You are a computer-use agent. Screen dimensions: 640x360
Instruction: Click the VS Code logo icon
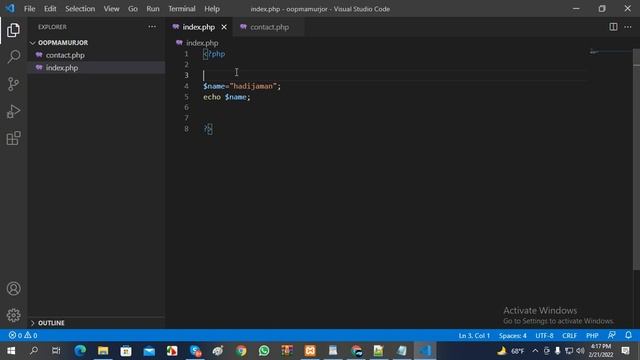pyautogui.click(x=10, y=9)
